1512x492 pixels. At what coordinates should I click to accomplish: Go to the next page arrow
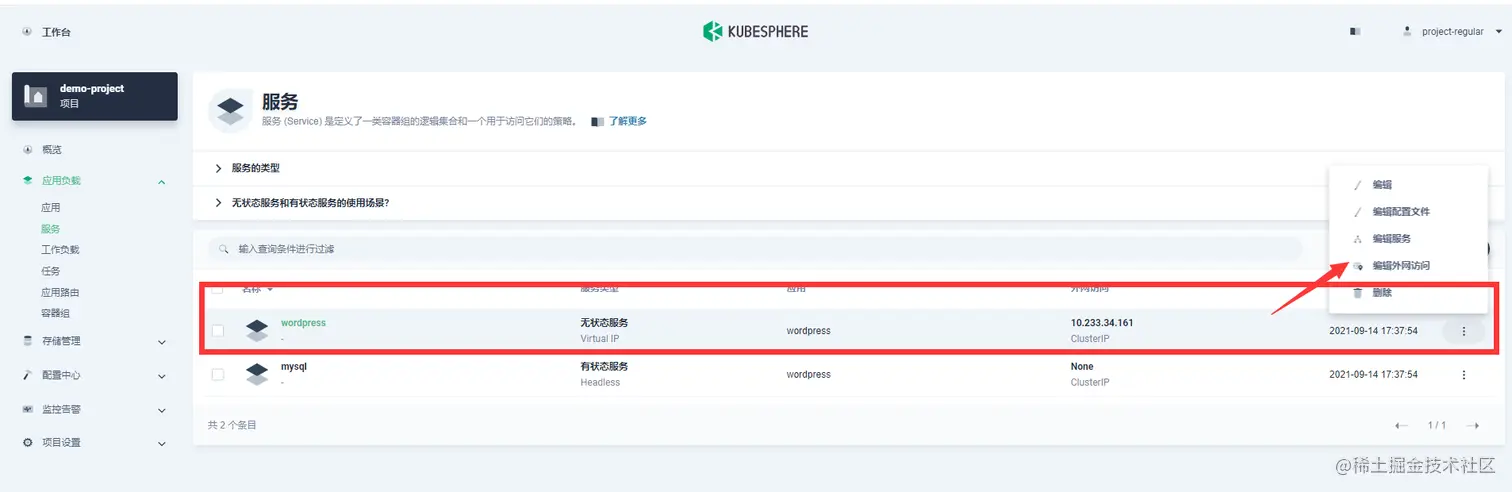pyautogui.click(x=1472, y=426)
